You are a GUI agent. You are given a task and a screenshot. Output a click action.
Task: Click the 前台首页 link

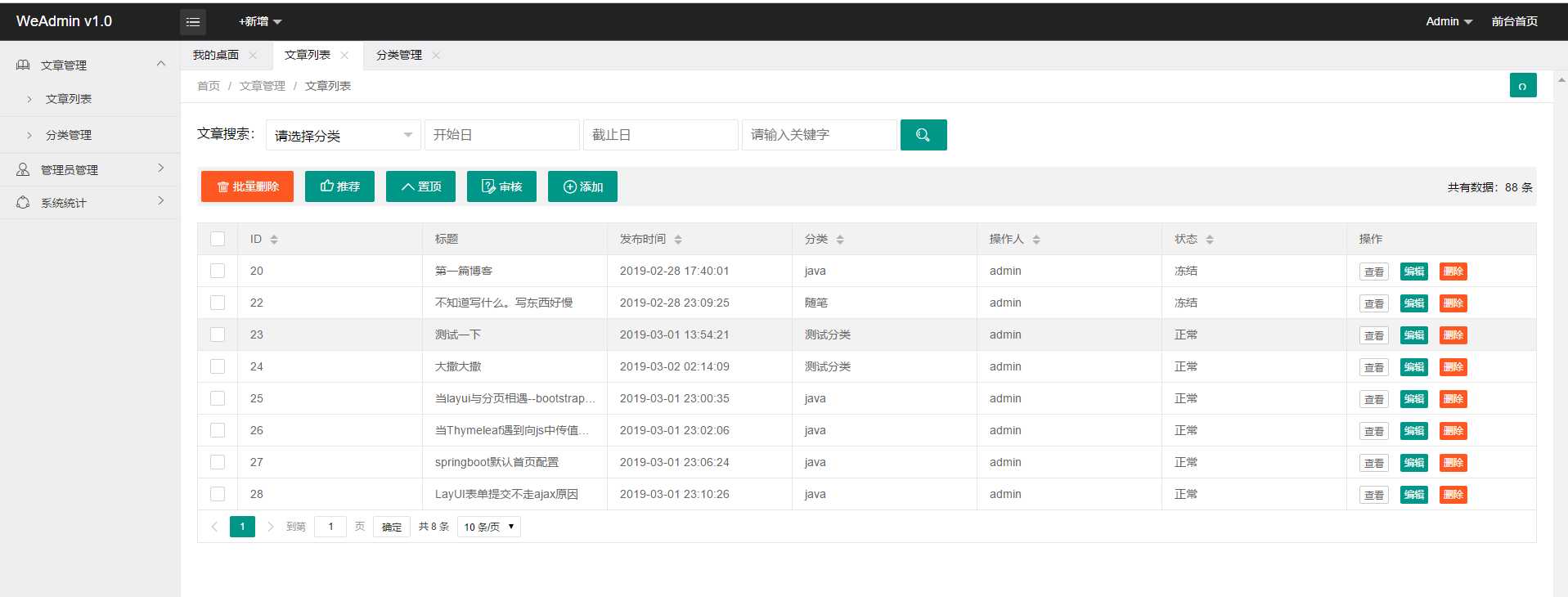coord(1514,21)
